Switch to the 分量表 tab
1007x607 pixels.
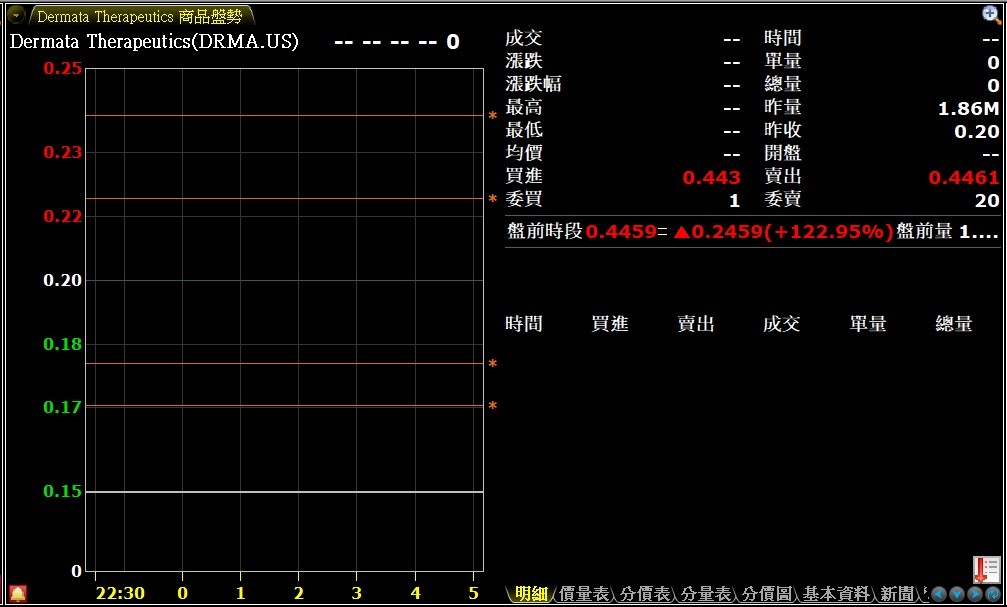click(x=706, y=594)
